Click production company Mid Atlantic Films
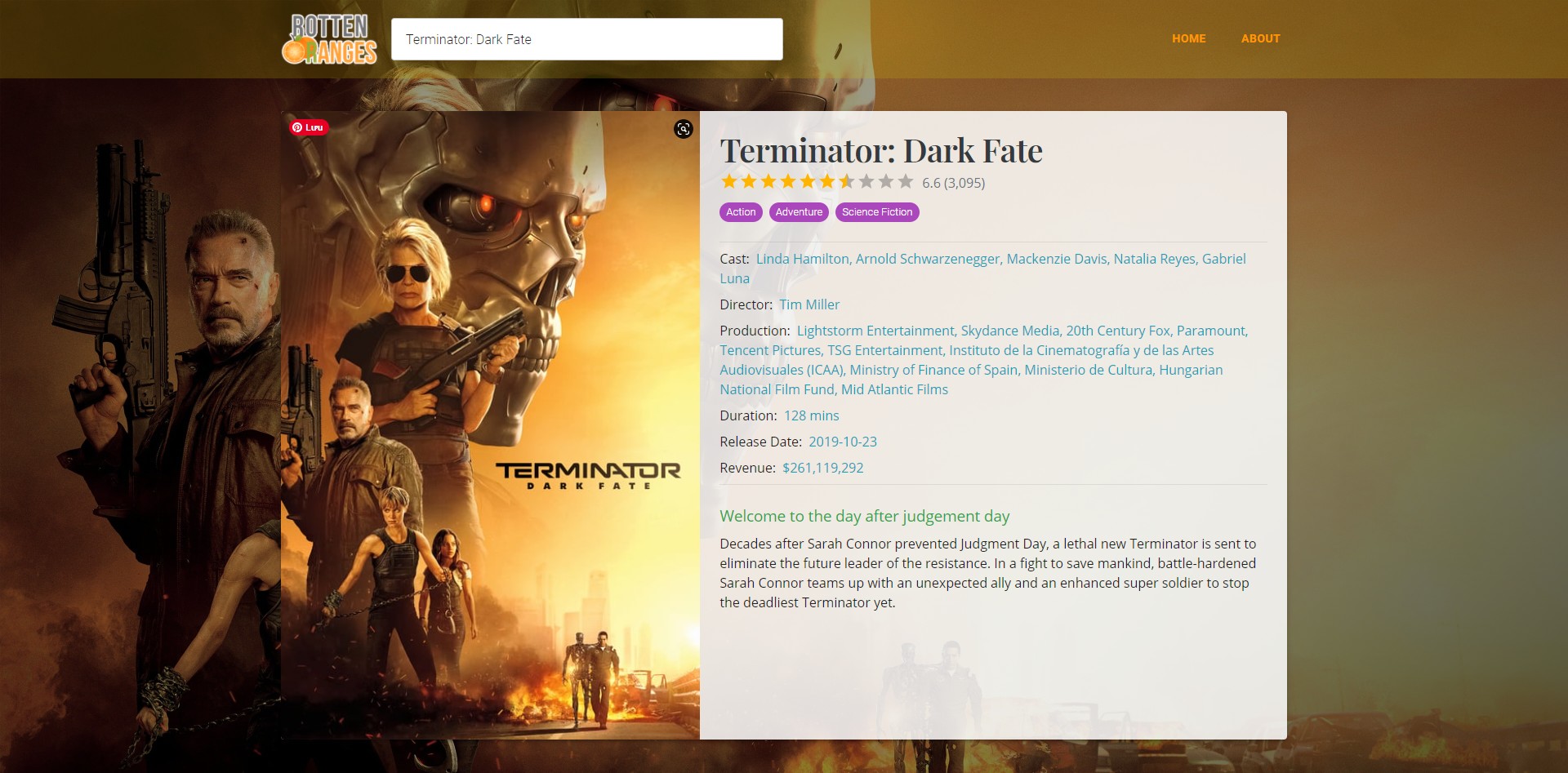Viewport: 1568px width, 773px height. click(x=894, y=389)
